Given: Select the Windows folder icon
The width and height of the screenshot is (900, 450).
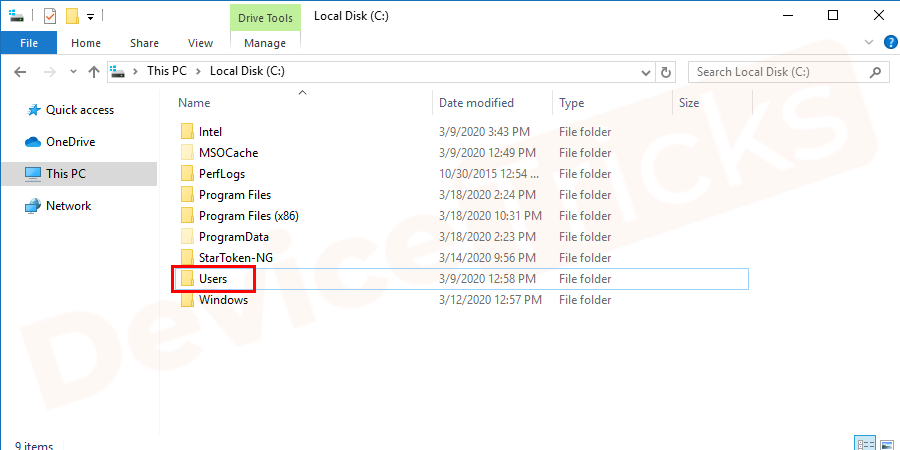Looking at the screenshot, I should [187, 300].
